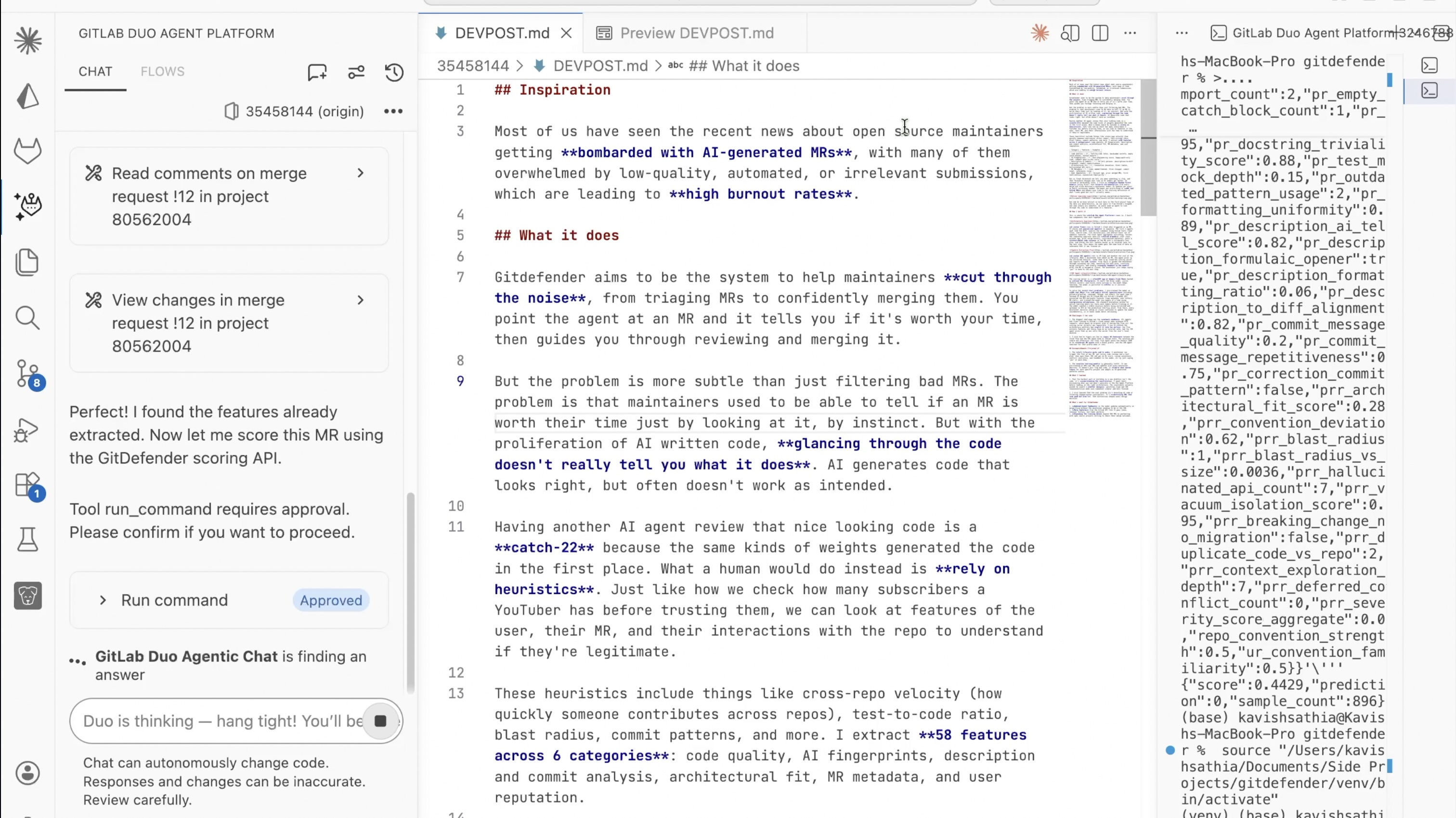Expand View changes in merge request item

tap(361, 300)
